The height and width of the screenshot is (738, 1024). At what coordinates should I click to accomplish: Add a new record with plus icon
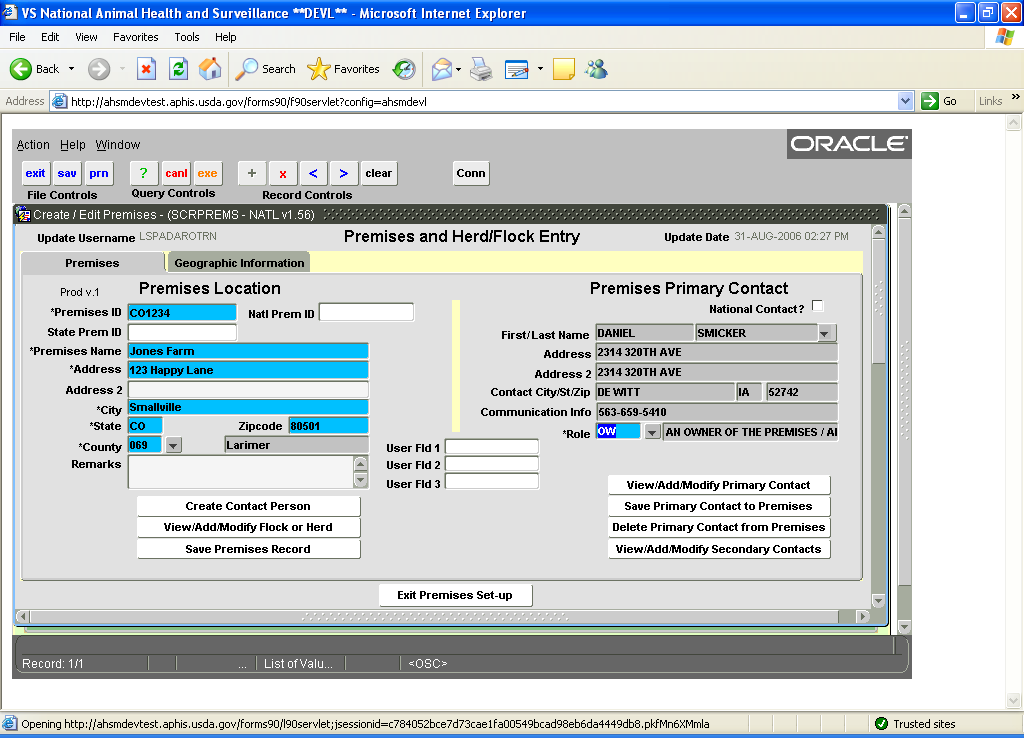click(x=251, y=173)
